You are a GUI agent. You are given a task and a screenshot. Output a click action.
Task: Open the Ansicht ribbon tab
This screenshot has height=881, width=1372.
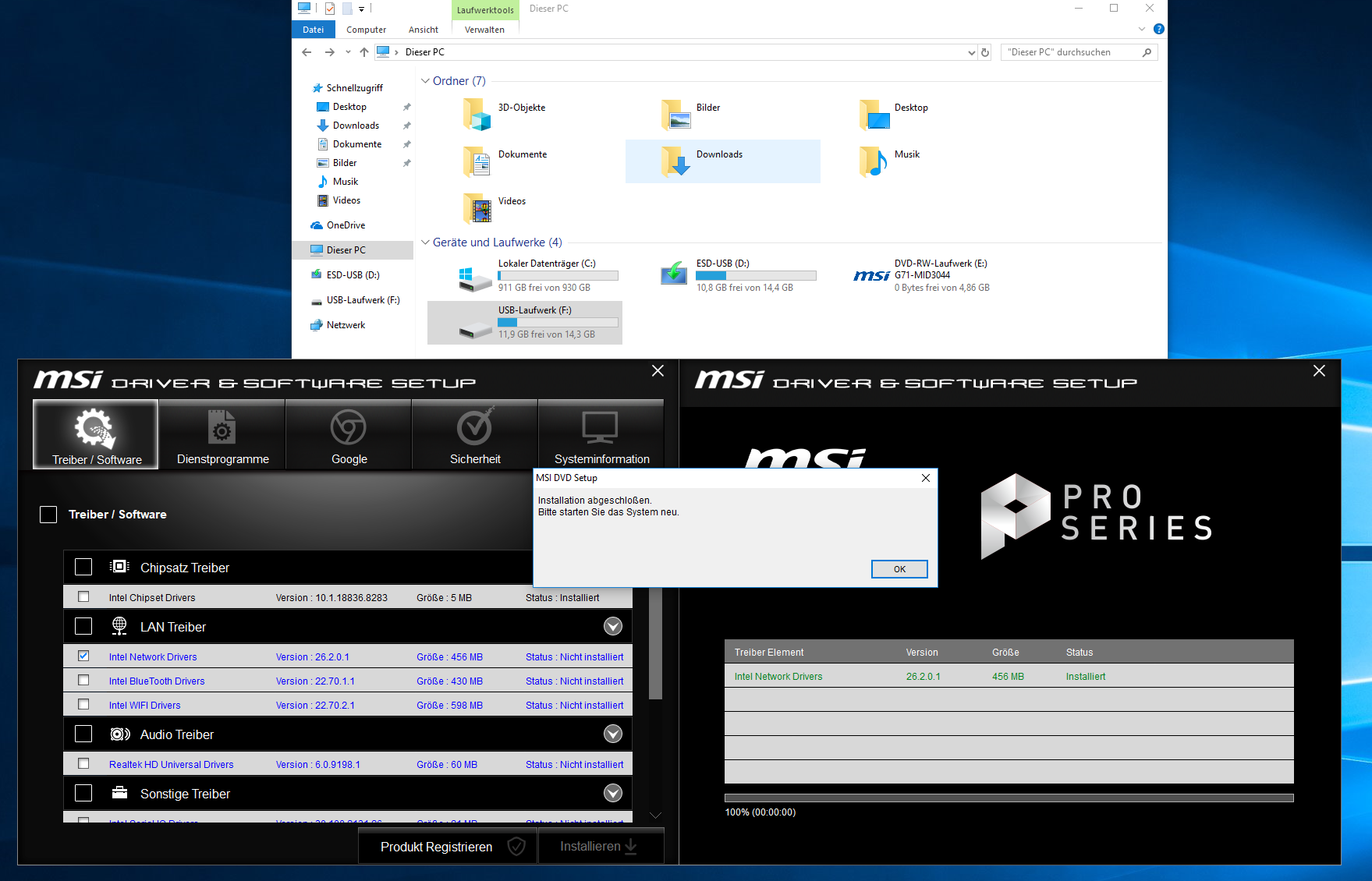tap(424, 30)
